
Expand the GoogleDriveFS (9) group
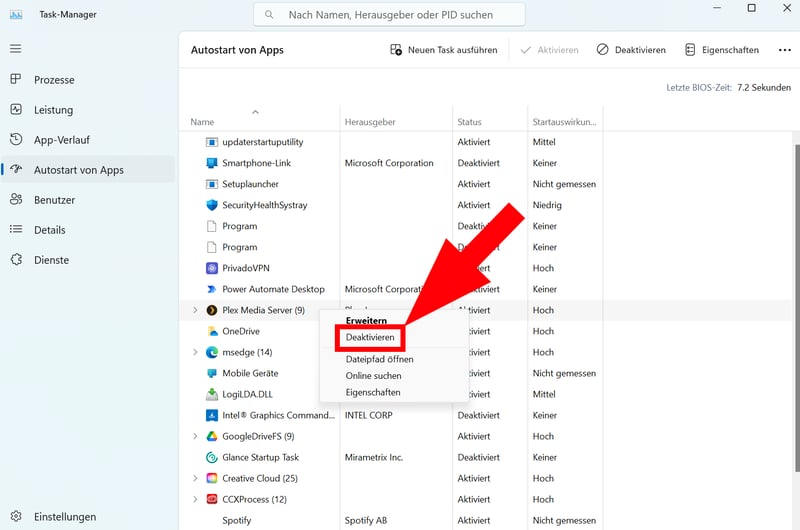click(195, 436)
